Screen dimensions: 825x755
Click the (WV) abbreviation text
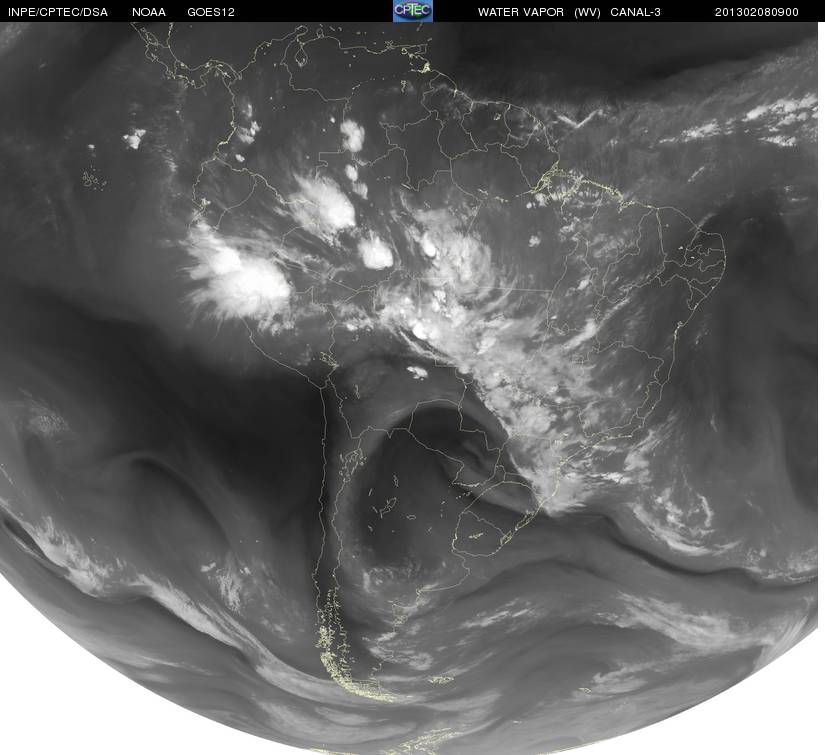coord(587,12)
